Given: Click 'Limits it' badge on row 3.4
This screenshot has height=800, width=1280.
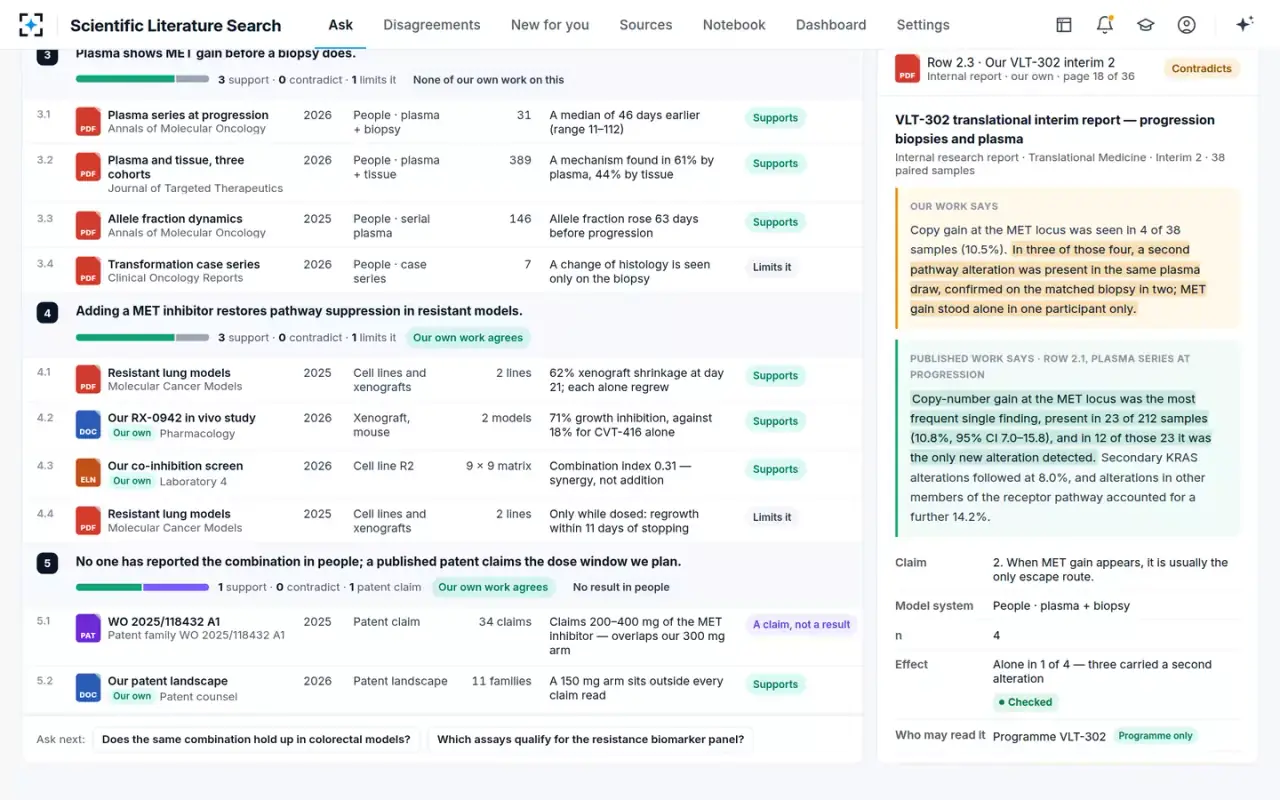Looking at the screenshot, I should [x=772, y=267].
